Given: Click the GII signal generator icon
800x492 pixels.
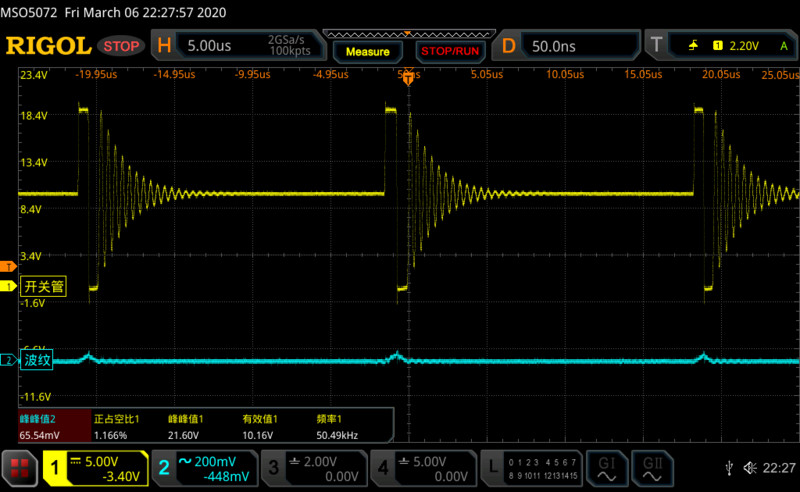Looking at the screenshot, I should (x=653, y=467).
